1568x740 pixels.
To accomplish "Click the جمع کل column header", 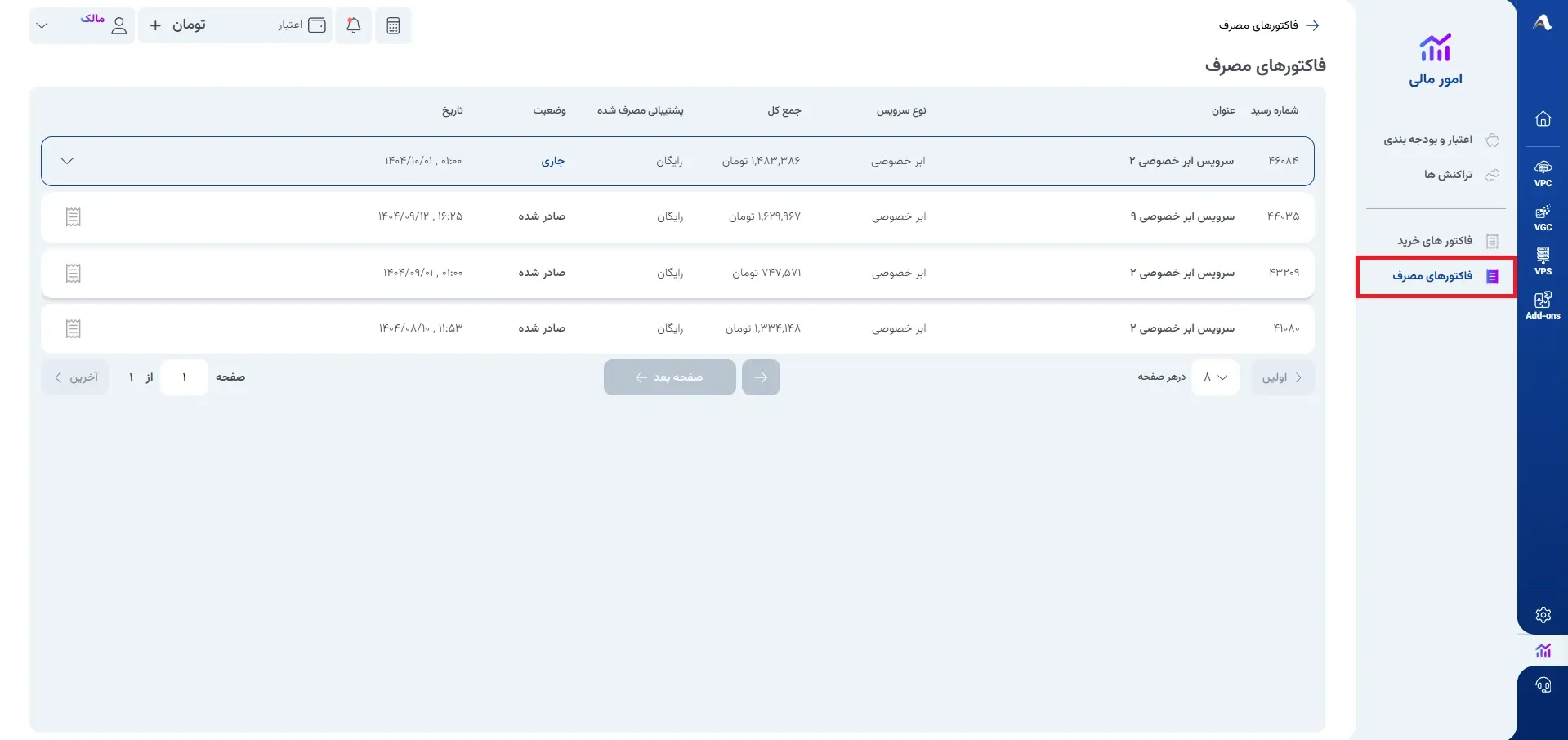I will coord(784,110).
